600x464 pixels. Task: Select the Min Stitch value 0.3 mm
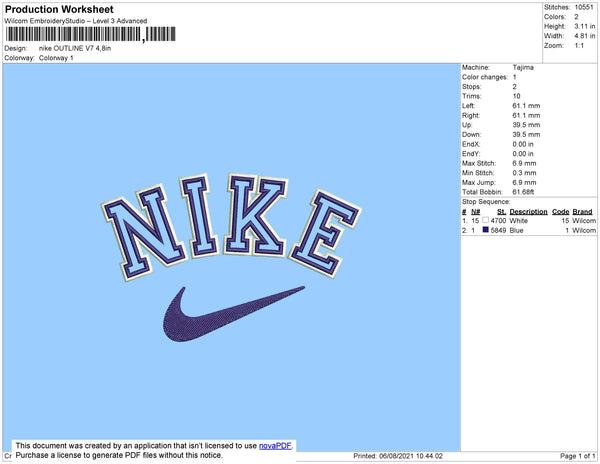coord(525,173)
